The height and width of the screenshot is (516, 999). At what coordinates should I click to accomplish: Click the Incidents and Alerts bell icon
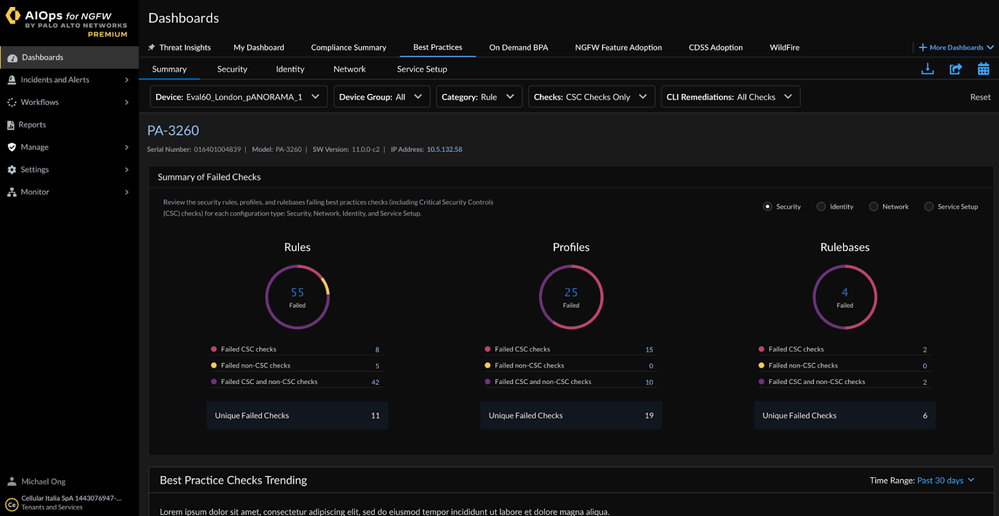pos(12,80)
